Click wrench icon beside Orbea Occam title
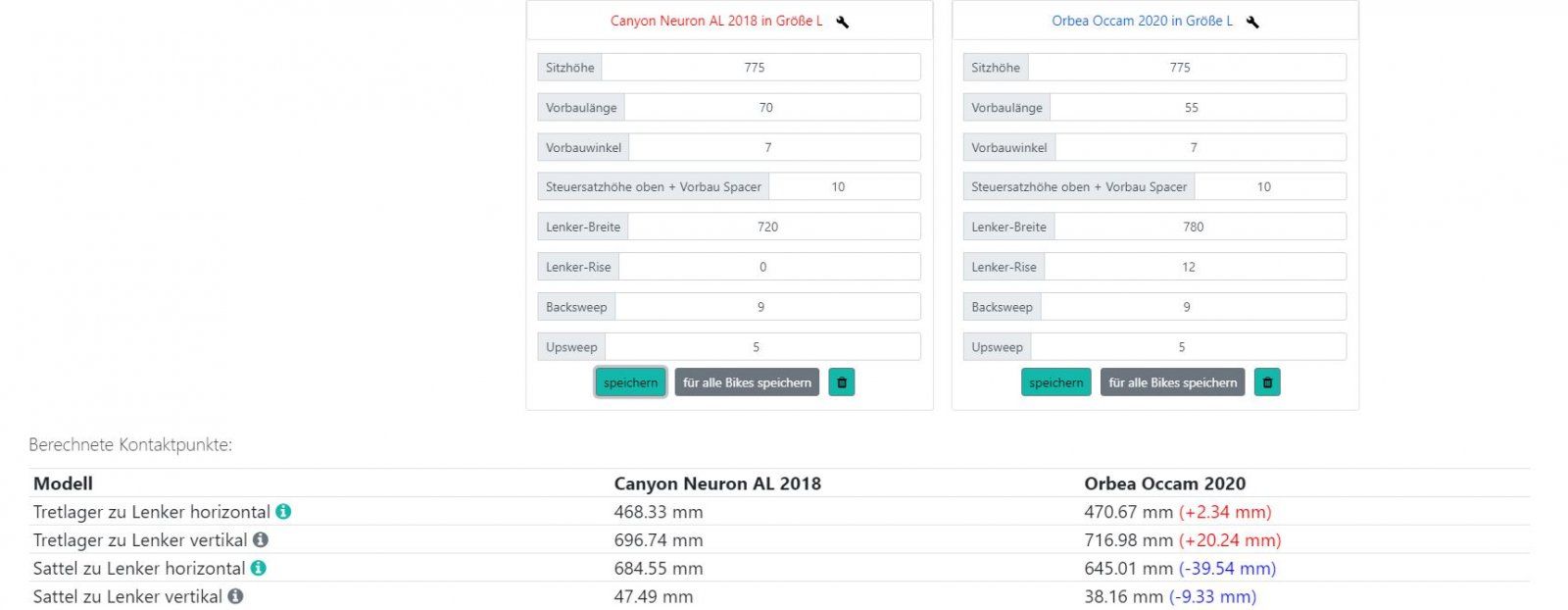This screenshot has width=1568, height=610. [1252, 22]
